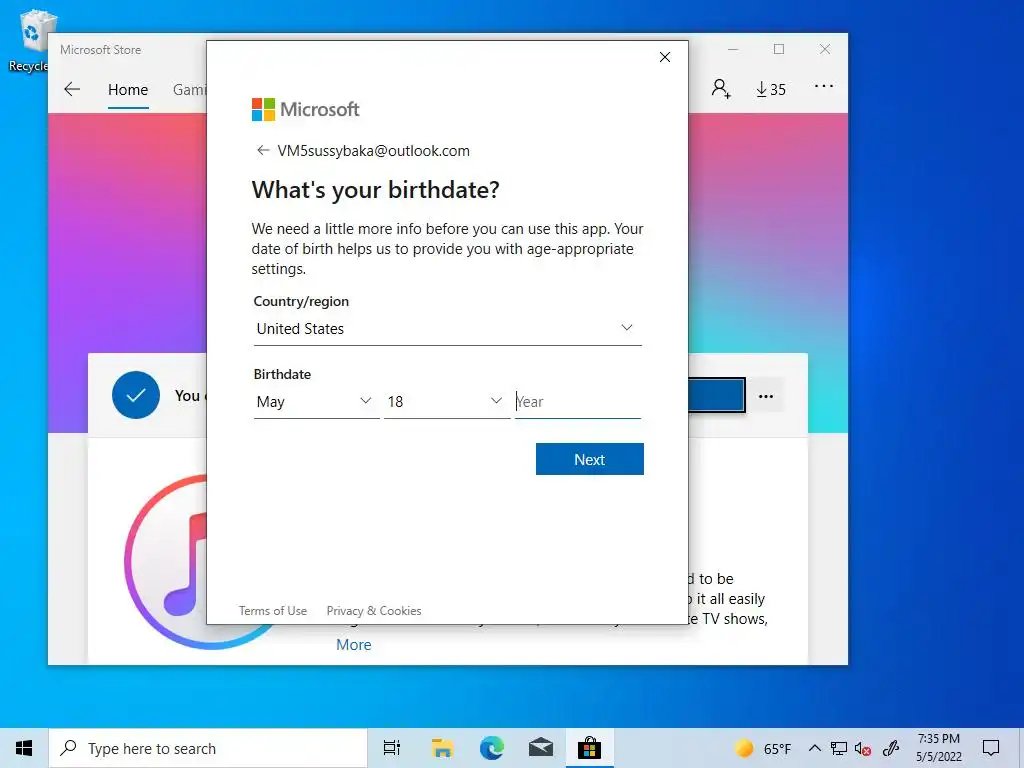Image resolution: width=1024 pixels, height=768 pixels.
Task: Click the blue button right of the dialog
Action: coord(716,395)
